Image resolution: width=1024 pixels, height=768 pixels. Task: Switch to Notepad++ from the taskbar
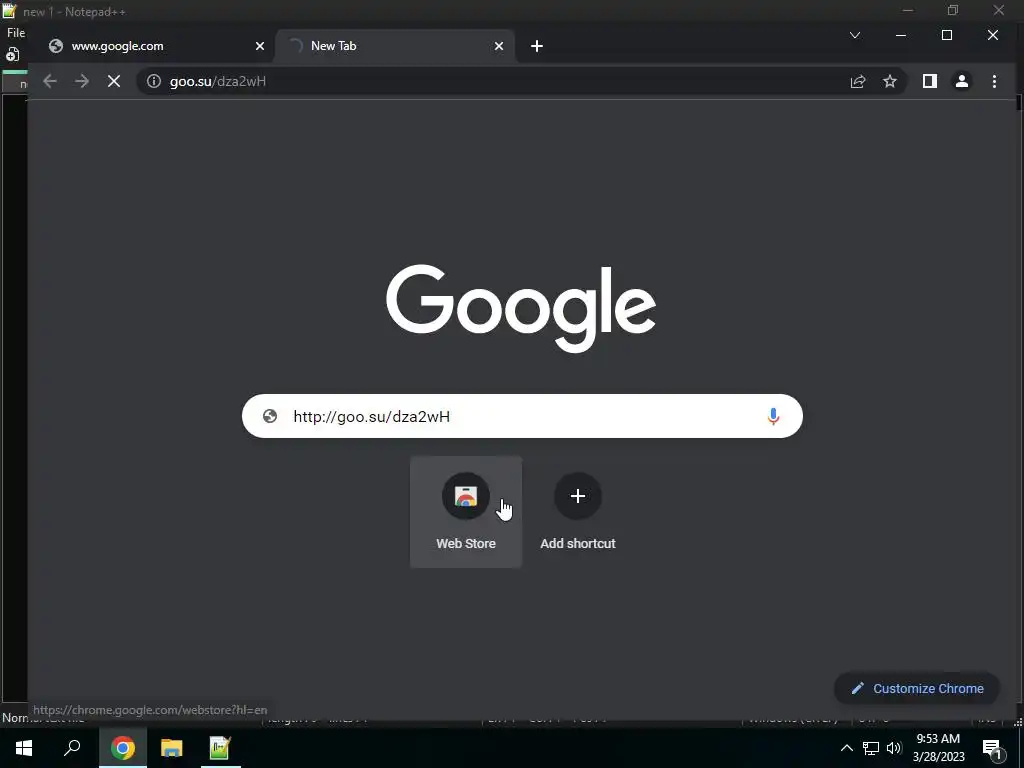click(x=220, y=748)
